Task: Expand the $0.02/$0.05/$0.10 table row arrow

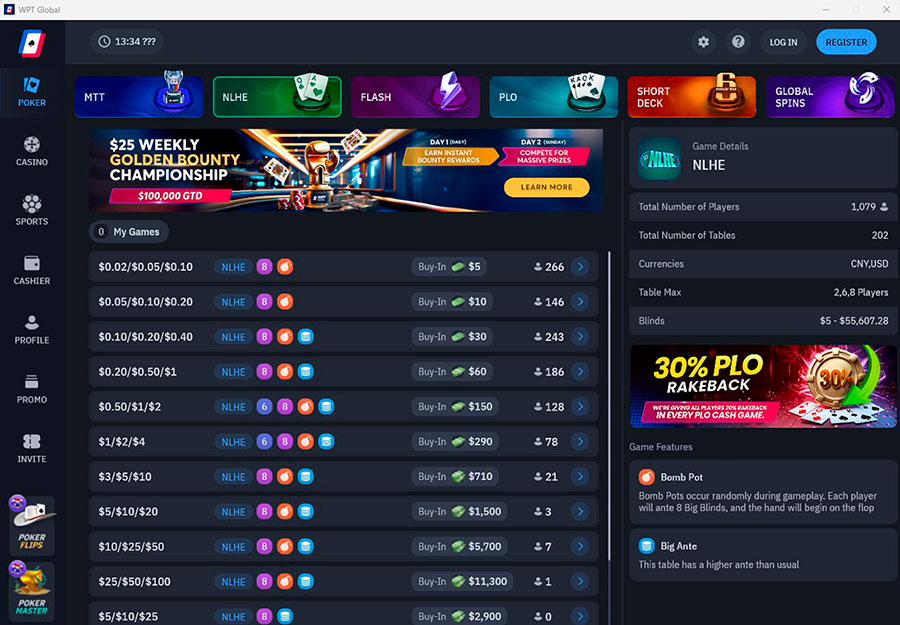Action: [x=580, y=266]
